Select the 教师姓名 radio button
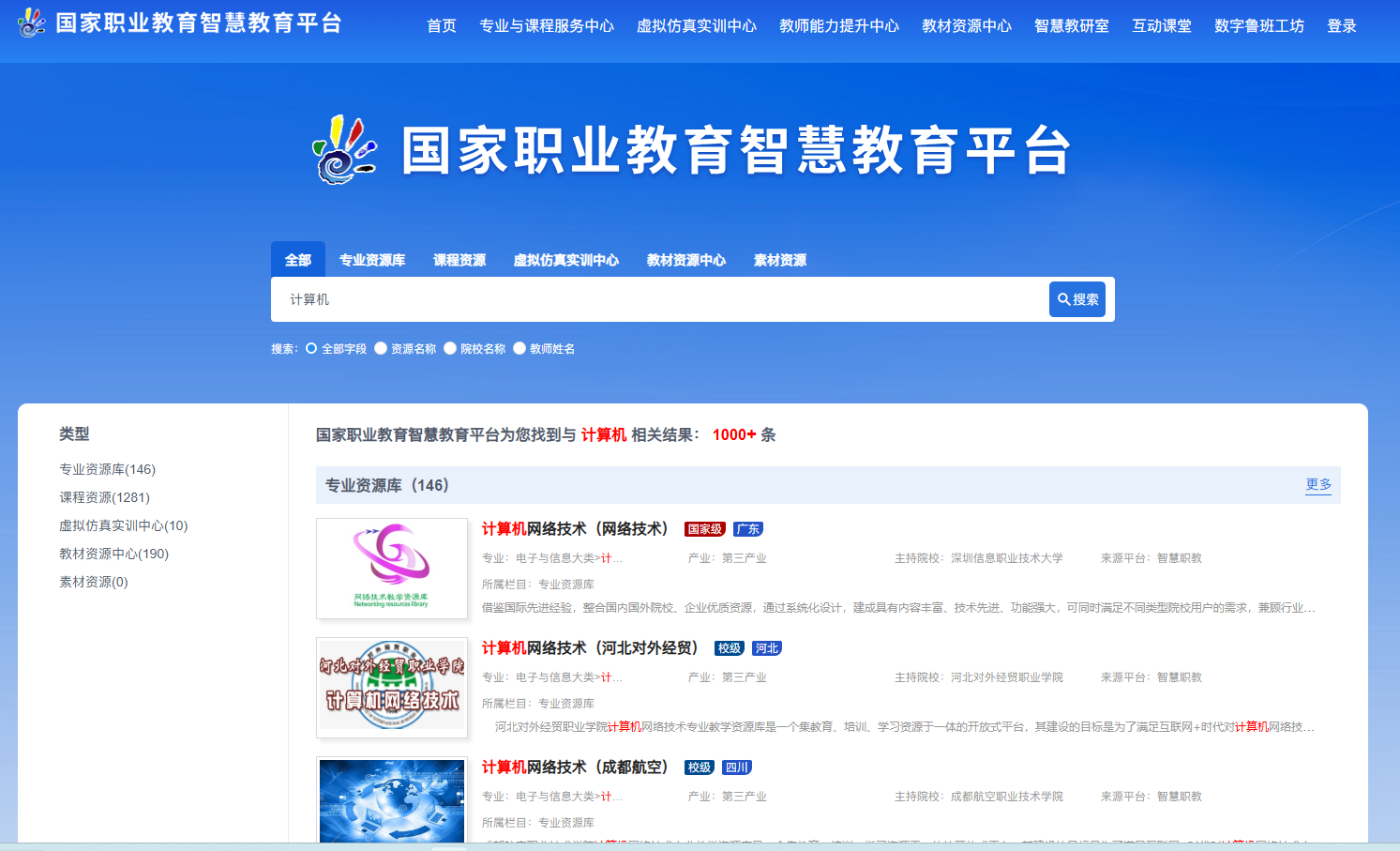This screenshot has width=1400, height=851. point(519,348)
